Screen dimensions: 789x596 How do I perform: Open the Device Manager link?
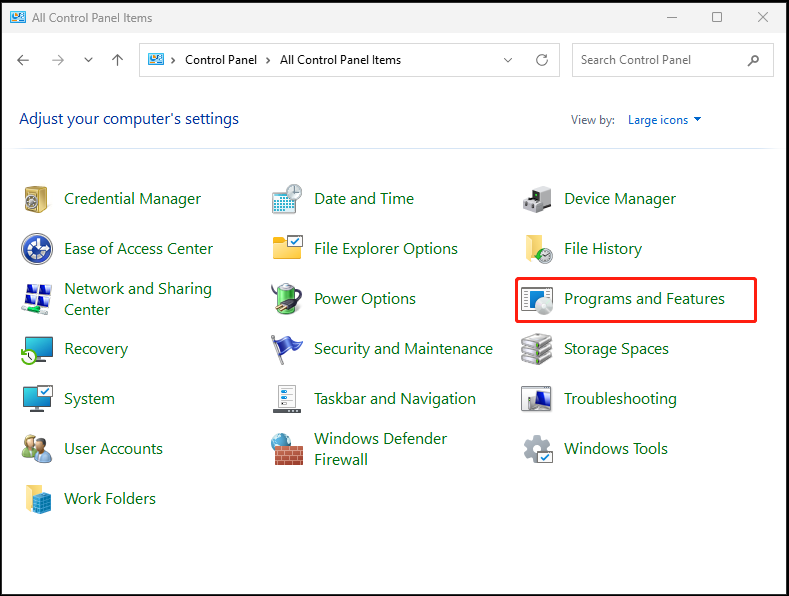pyautogui.click(x=620, y=199)
